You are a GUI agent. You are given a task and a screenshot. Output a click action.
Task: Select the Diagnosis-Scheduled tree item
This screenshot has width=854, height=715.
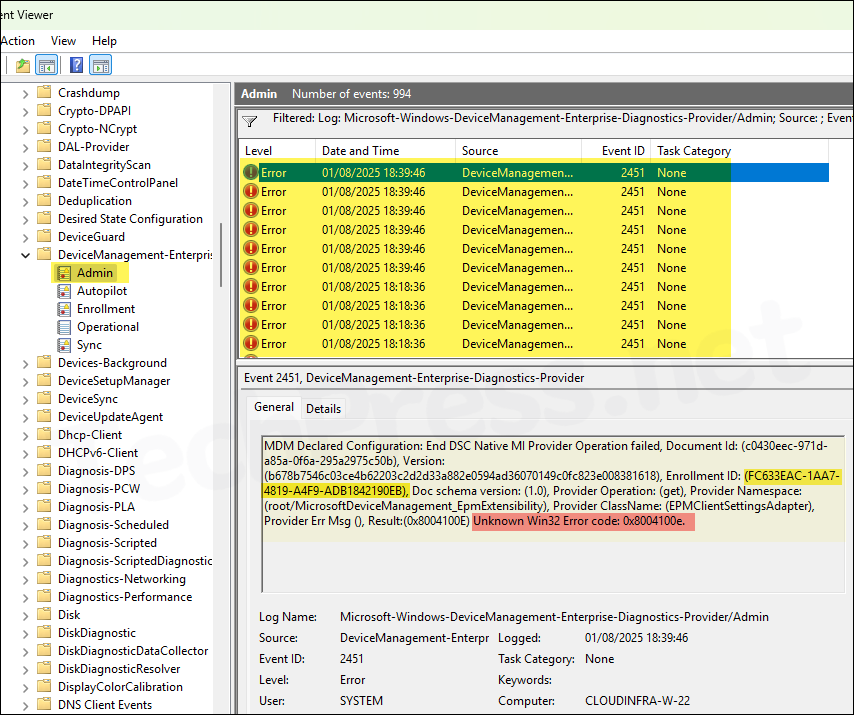click(113, 524)
